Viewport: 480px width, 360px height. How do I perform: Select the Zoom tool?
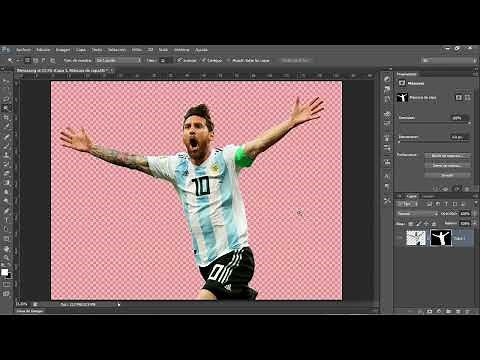(6, 258)
